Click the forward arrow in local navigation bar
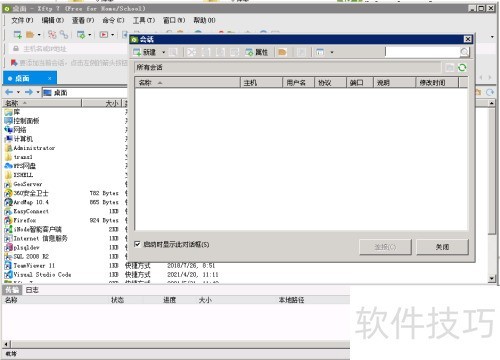Image resolution: width=500 pixels, height=360 pixels. click(29, 92)
